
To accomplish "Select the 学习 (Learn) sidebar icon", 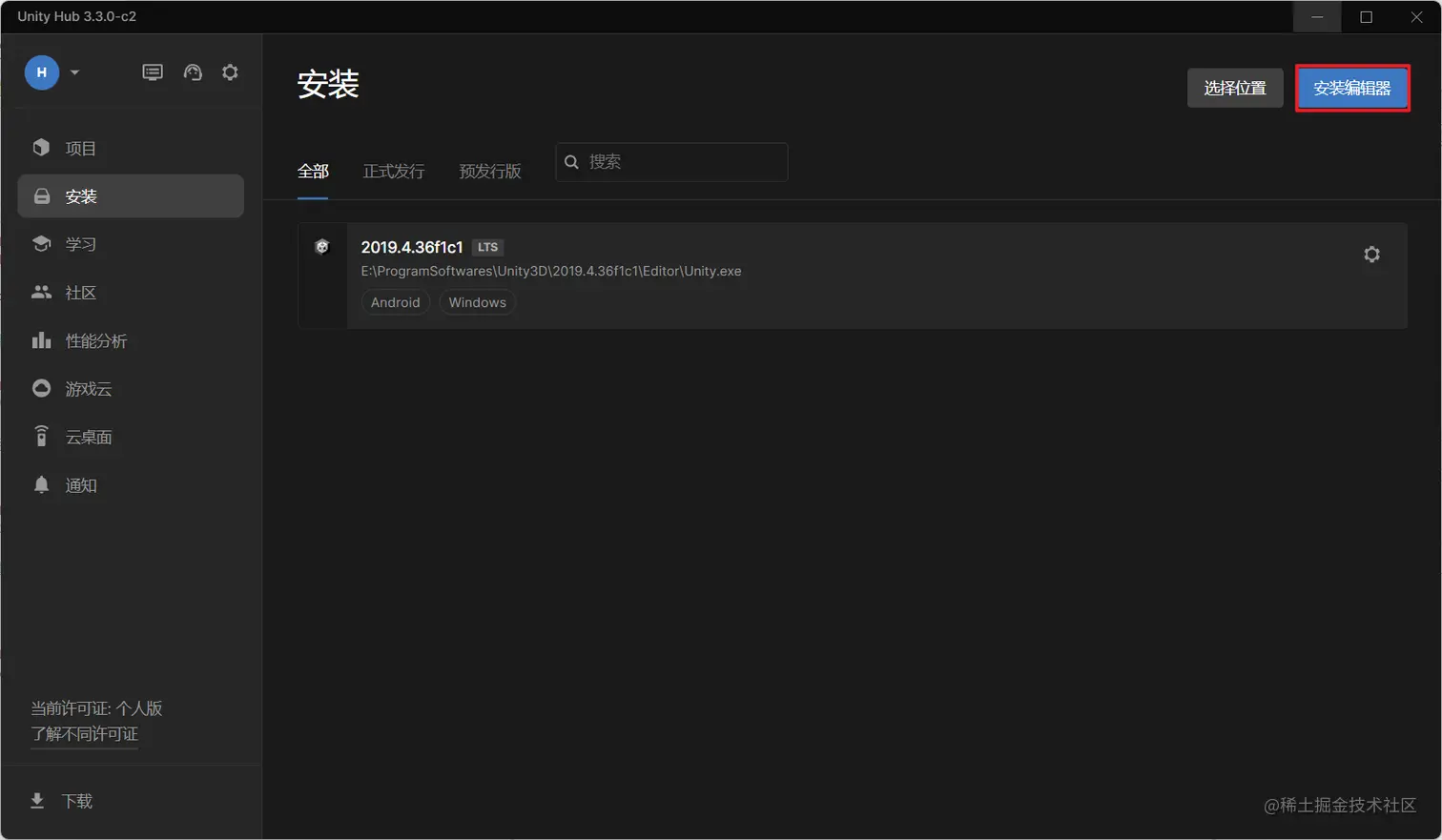I will point(80,244).
